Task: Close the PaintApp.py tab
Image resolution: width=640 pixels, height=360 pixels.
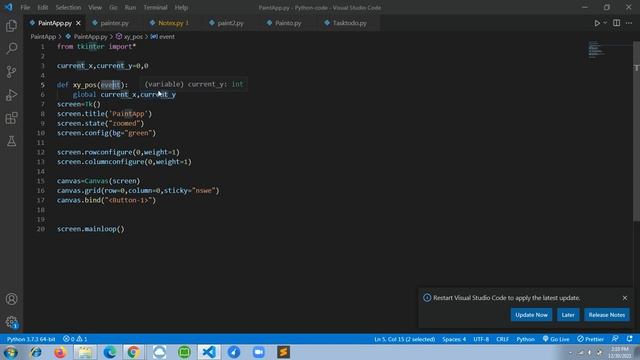Action: pyautogui.click(x=78, y=23)
